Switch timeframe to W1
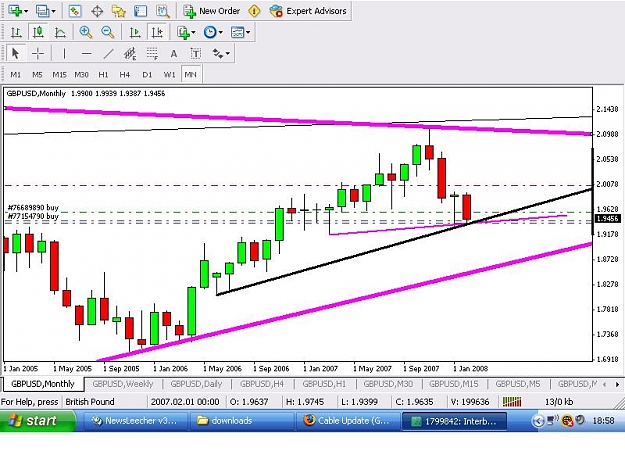Screen dimensions: 625x469 [x=169, y=75]
